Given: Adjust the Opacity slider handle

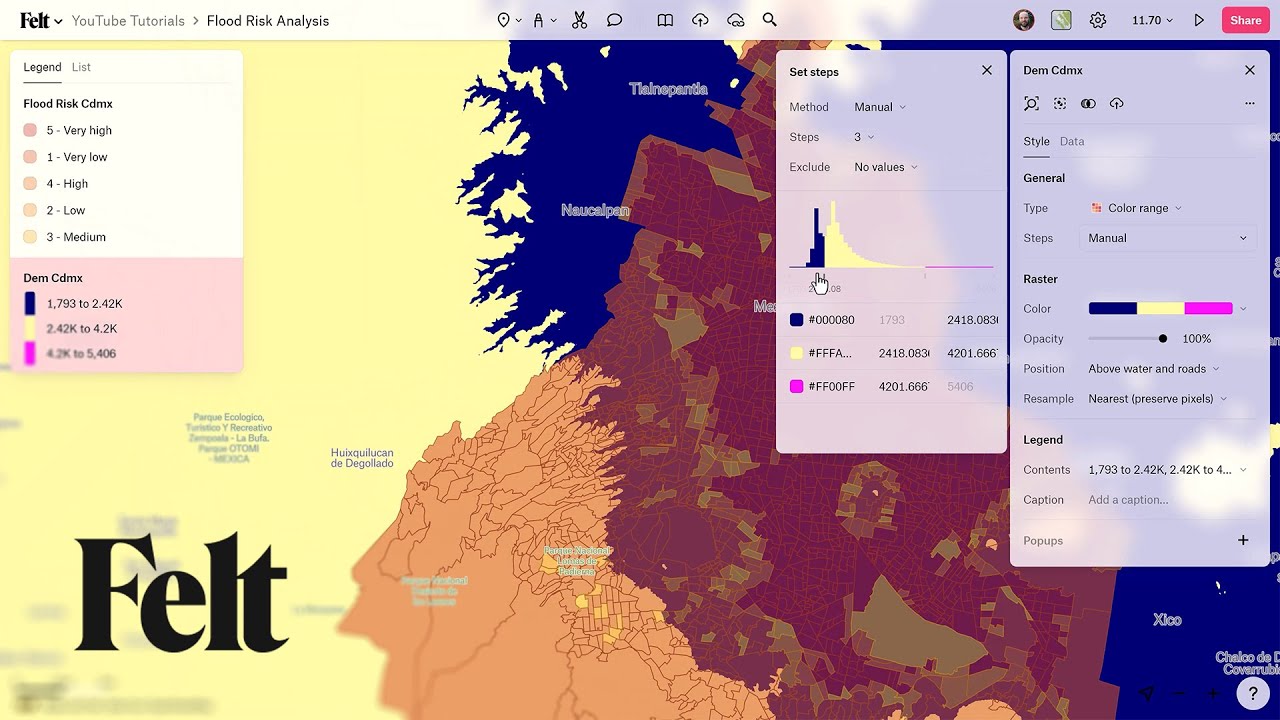Looking at the screenshot, I should click(1162, 339).
